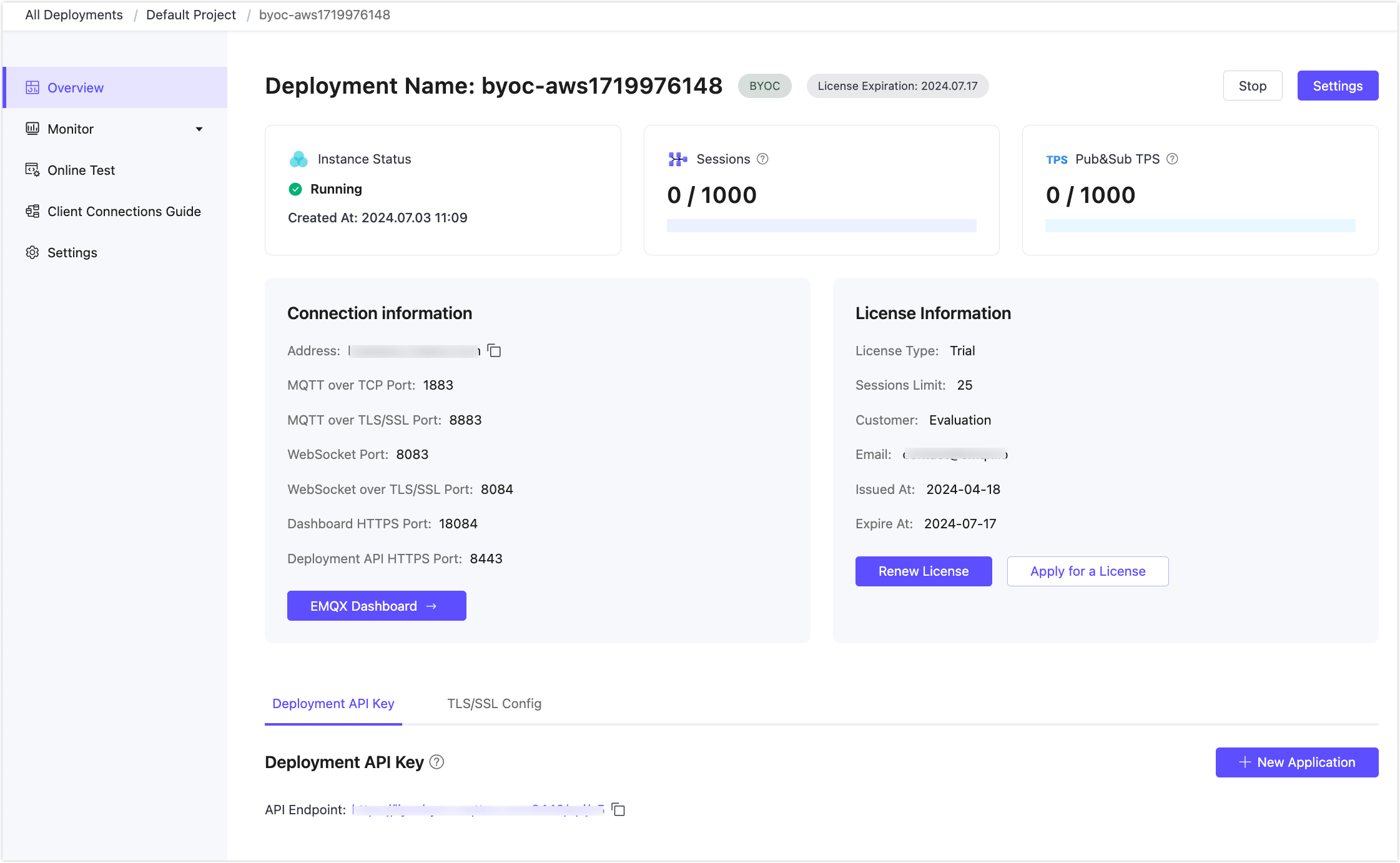Open the EMQX Dashboard button
The width and height of the screenshot is (1400, 863).
pyautogui.click(x=377, y=606)
